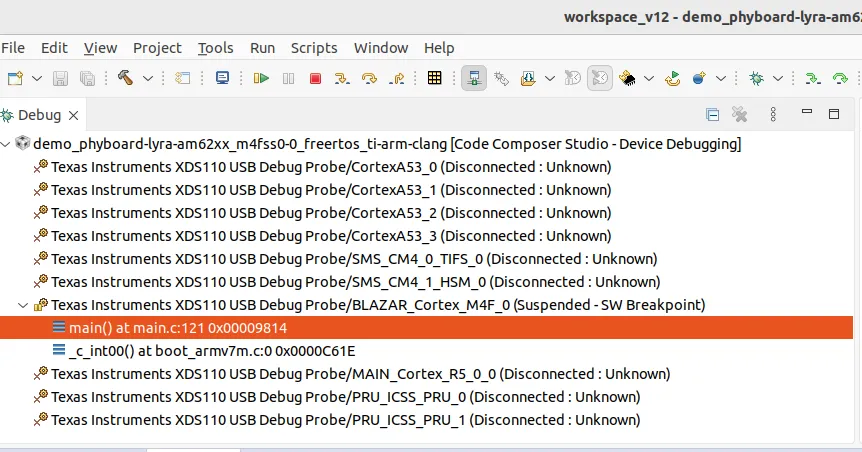Click the Step Over arrow icon

coord(370,78)
